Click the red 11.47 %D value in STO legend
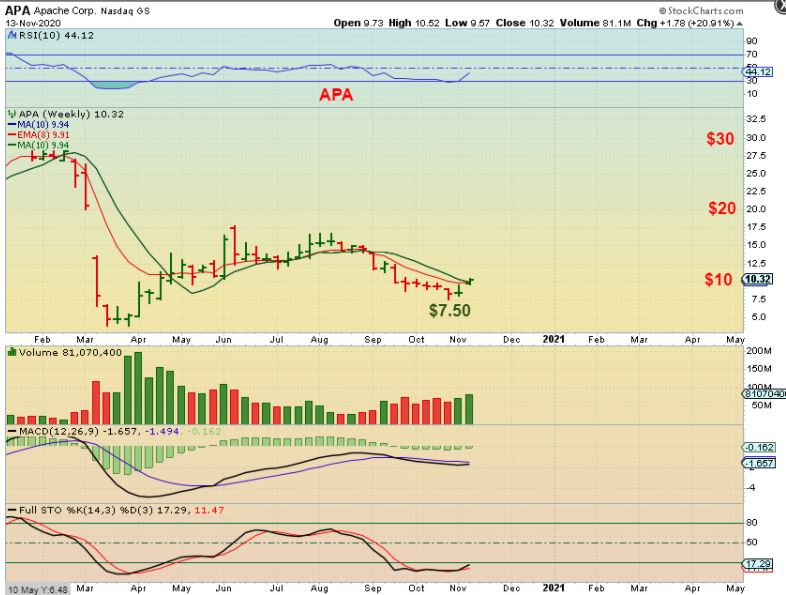 point(209,510)
